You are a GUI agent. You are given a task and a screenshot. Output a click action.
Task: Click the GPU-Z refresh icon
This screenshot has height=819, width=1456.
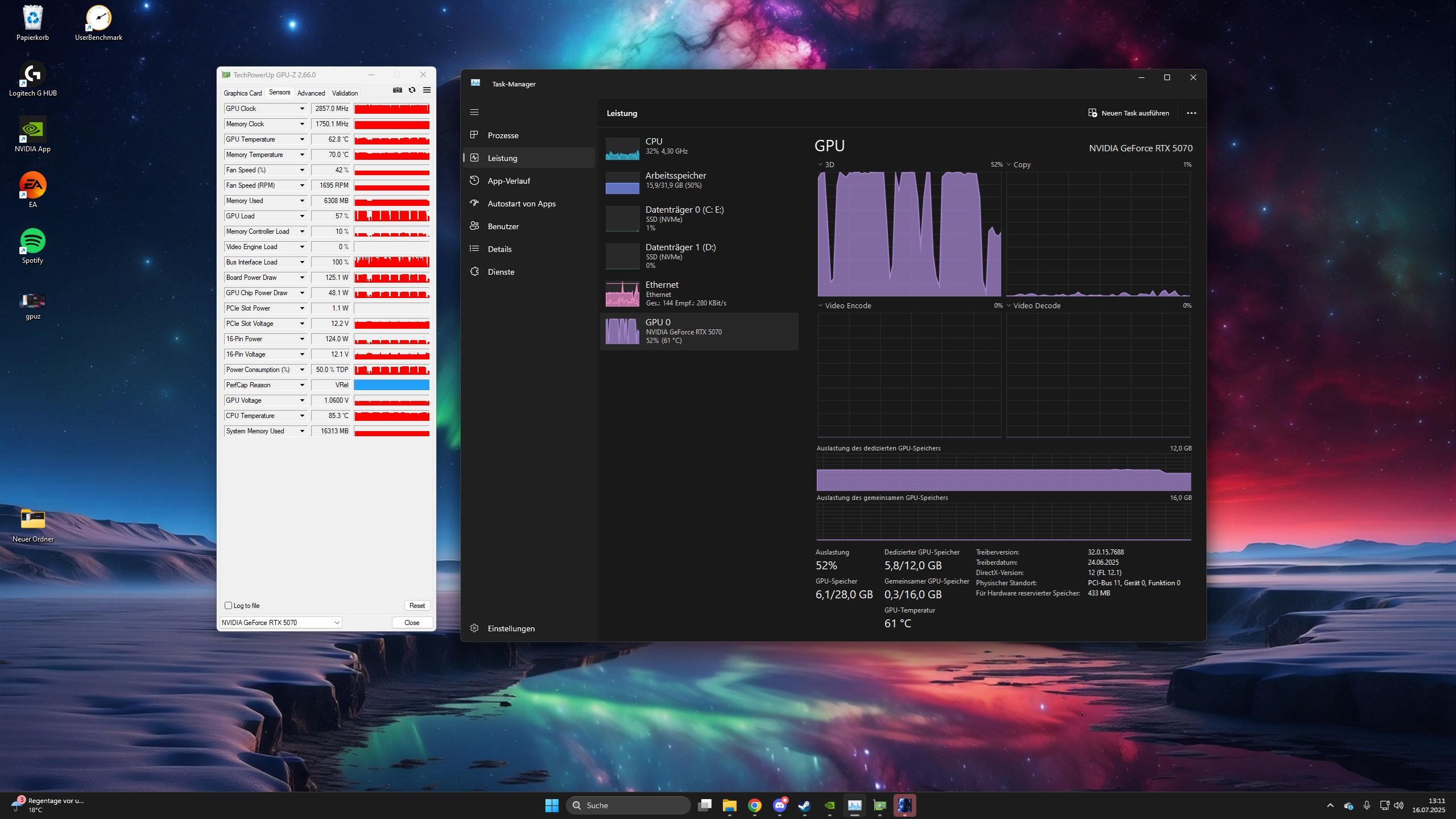tap(412, 90)
